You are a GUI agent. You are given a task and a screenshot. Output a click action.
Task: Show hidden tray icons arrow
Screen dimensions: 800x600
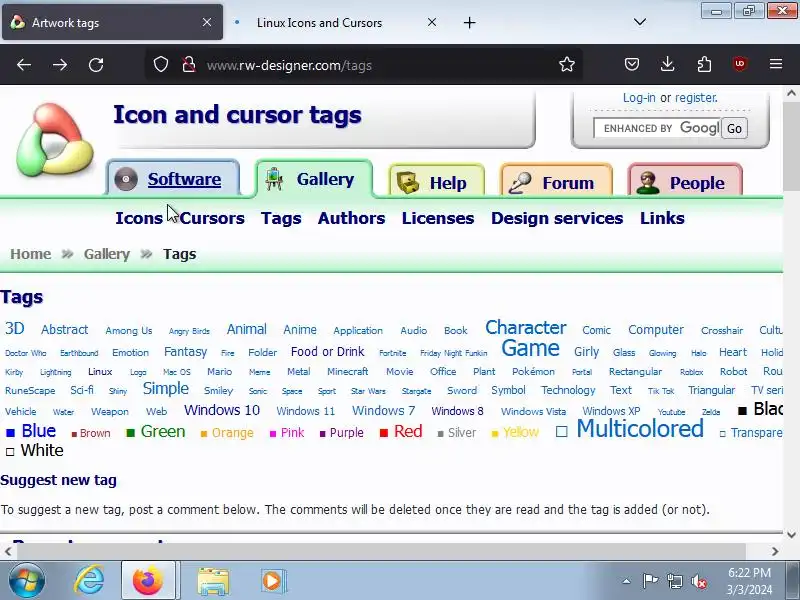[626, 581]
